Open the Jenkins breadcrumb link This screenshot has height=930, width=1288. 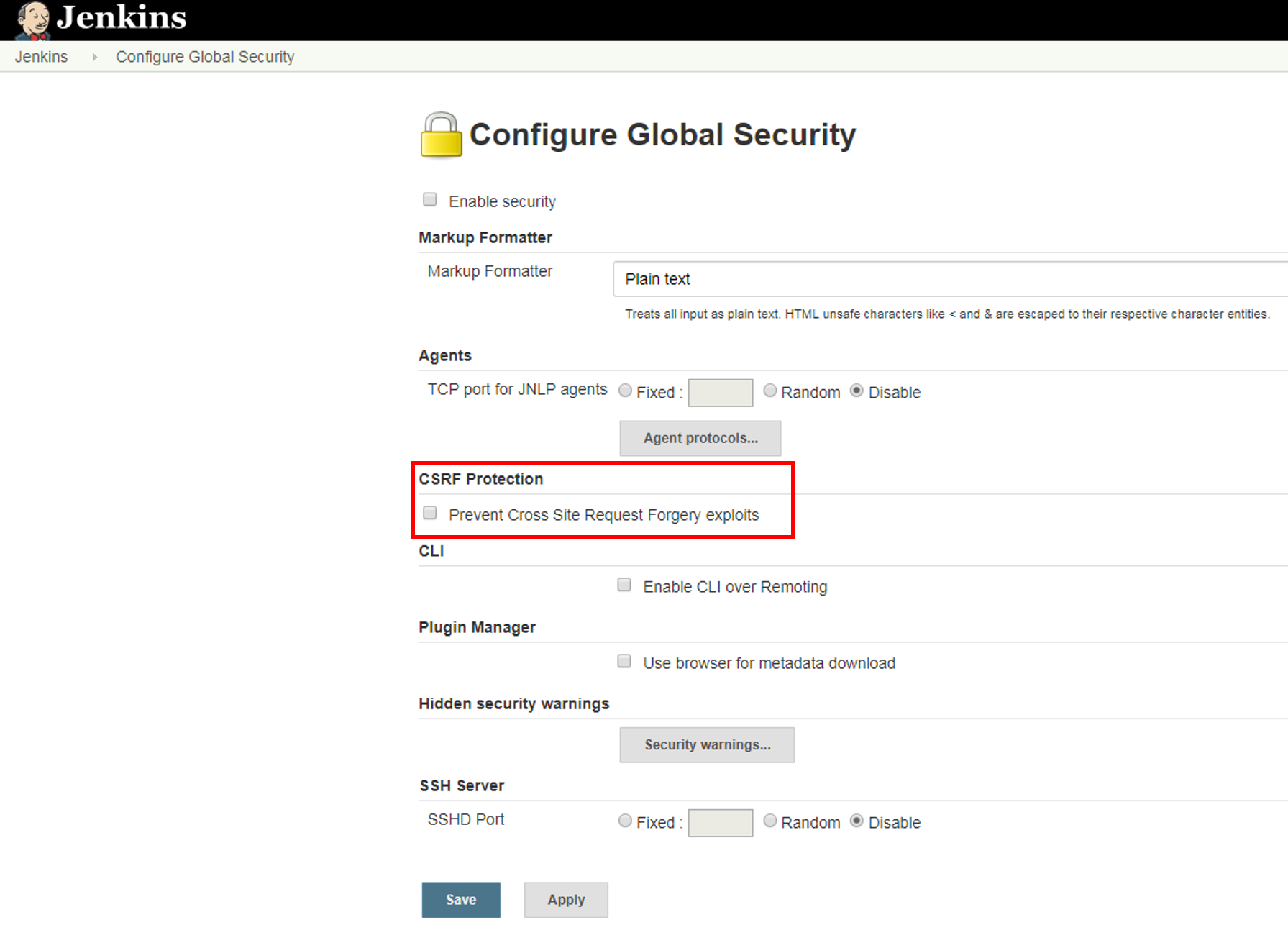pos(42,57)
